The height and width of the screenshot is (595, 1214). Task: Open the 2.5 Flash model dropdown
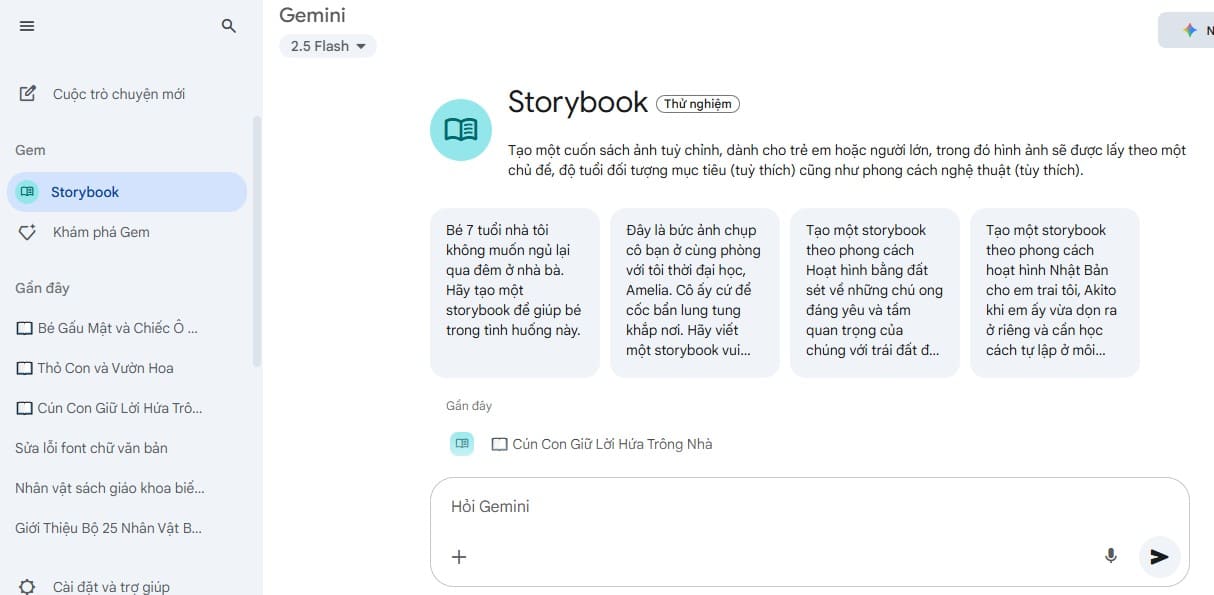(x=327, y=46)
